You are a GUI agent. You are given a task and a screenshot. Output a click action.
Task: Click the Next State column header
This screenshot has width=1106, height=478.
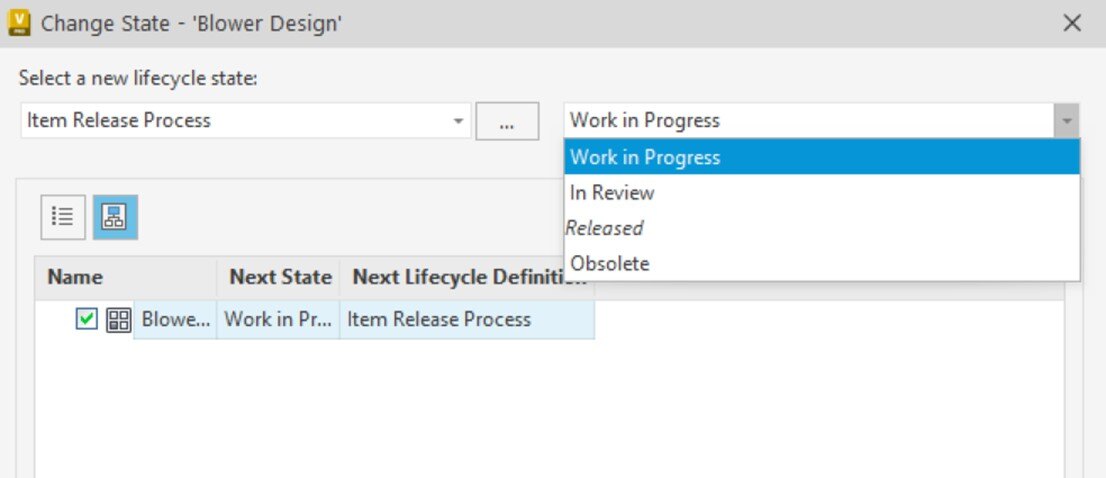[x=279, y=277]
